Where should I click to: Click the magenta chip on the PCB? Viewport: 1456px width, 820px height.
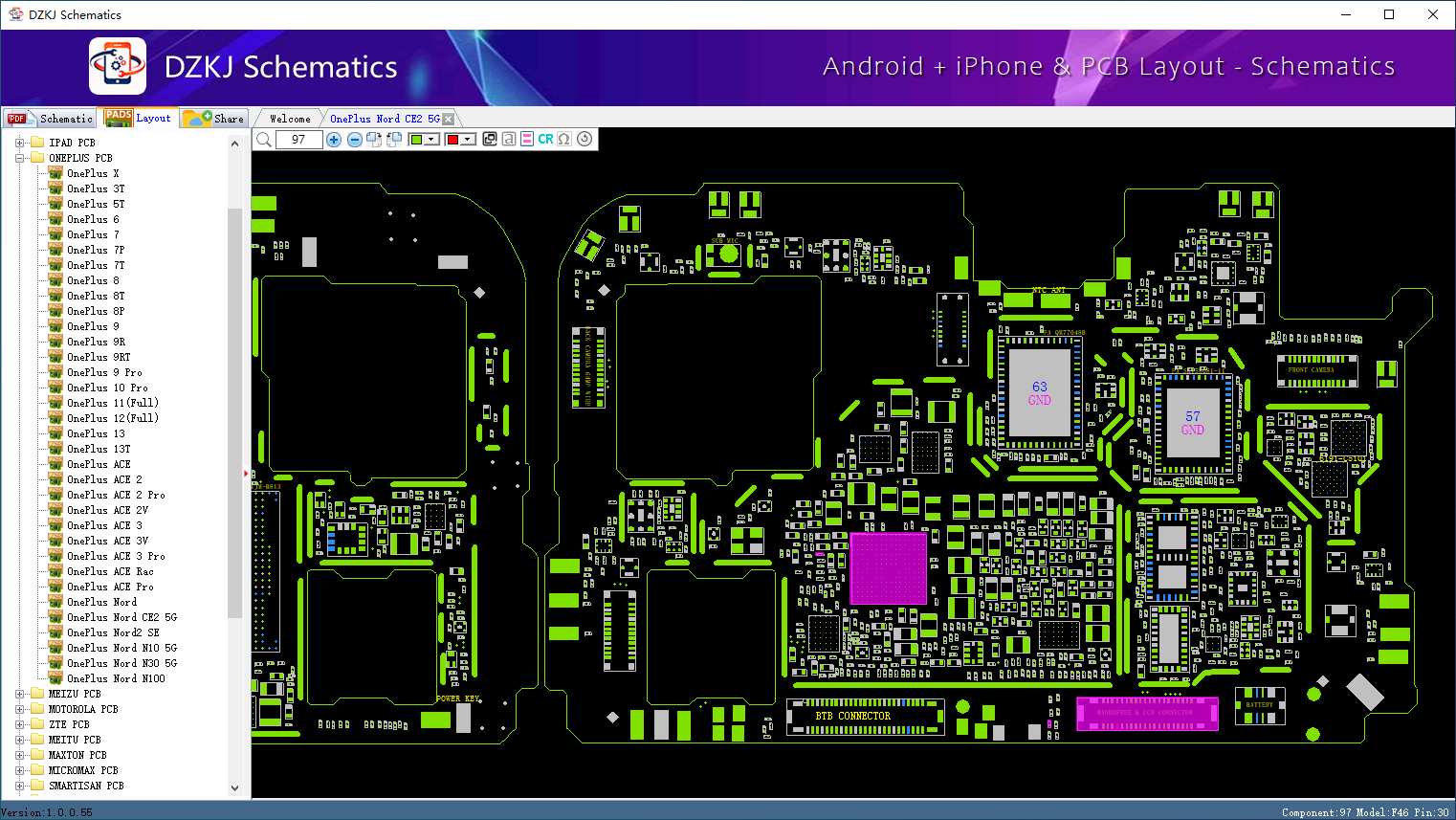coord(888,568)
